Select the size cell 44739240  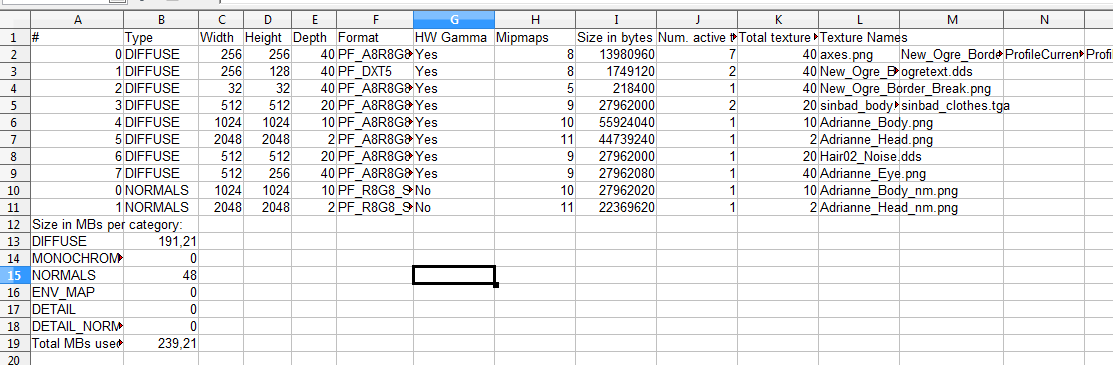615,139
